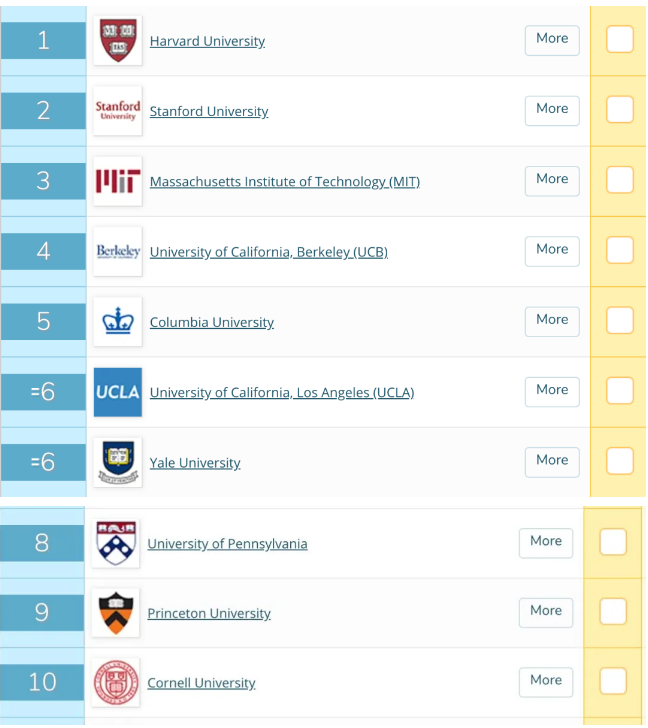Click the Cornell University seal logo

point(115,683)
